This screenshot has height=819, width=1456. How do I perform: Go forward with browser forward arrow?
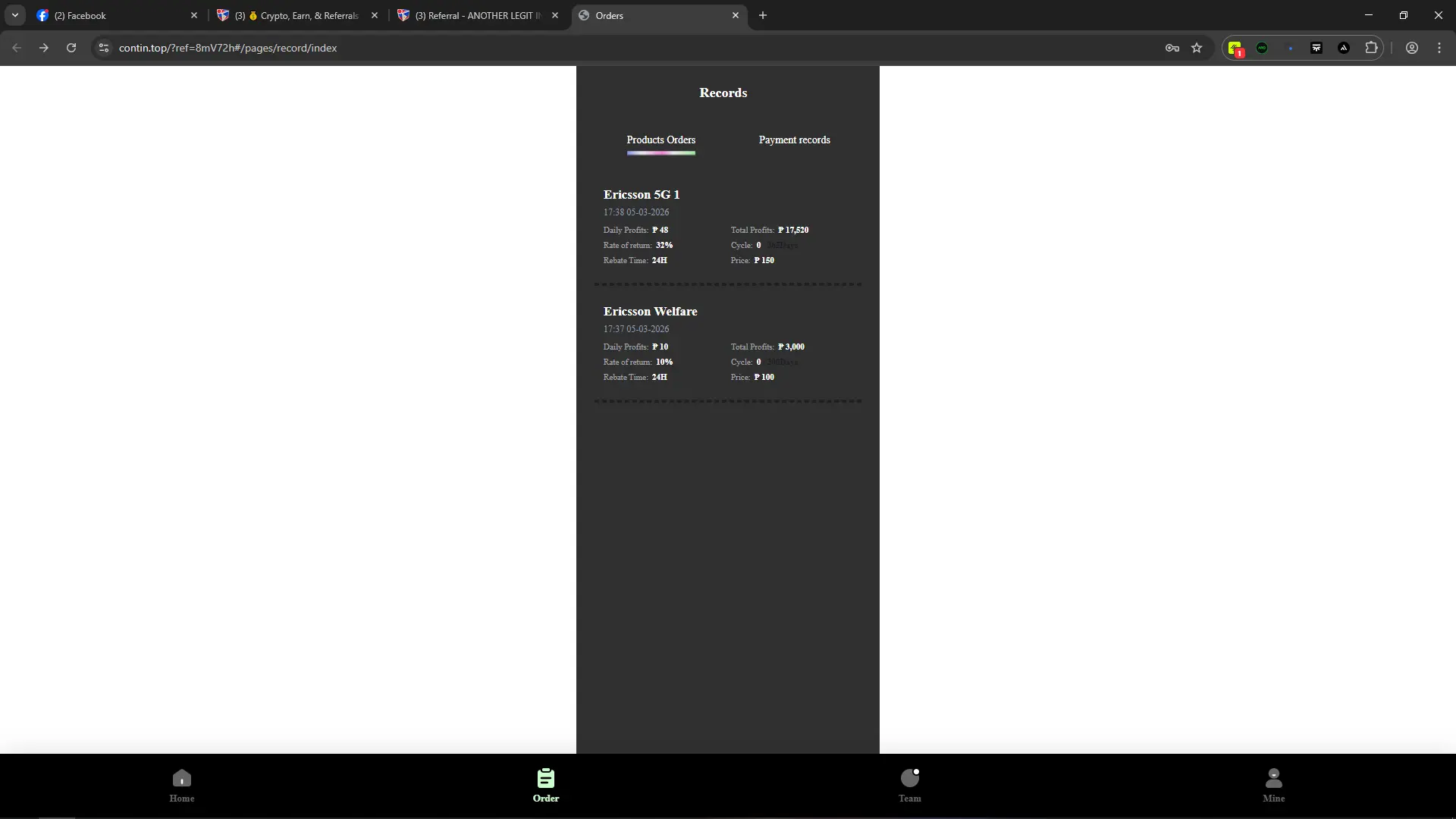tap(44, 48)
